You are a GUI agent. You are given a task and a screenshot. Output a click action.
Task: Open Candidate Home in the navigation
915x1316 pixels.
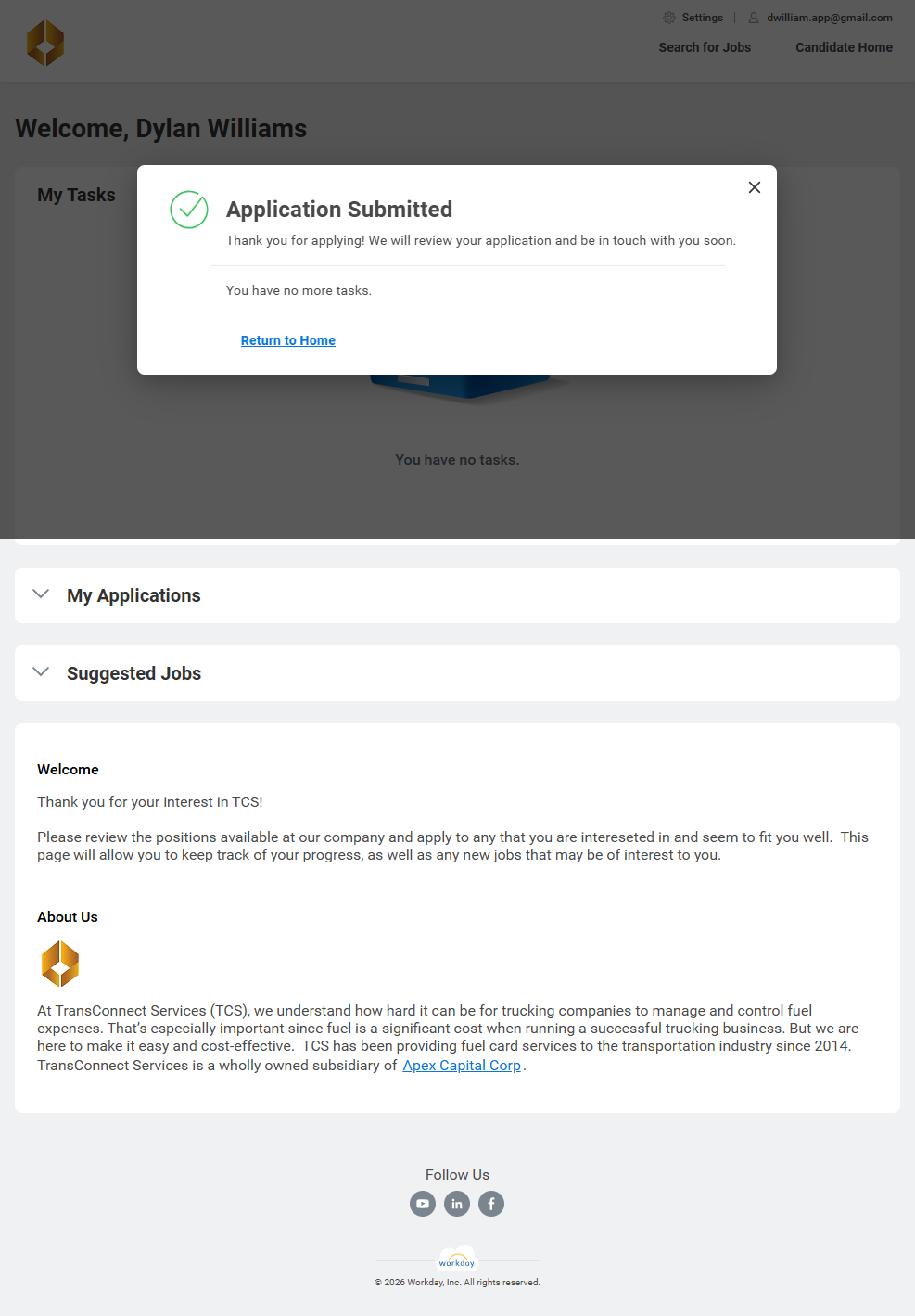tap(844, 47)
